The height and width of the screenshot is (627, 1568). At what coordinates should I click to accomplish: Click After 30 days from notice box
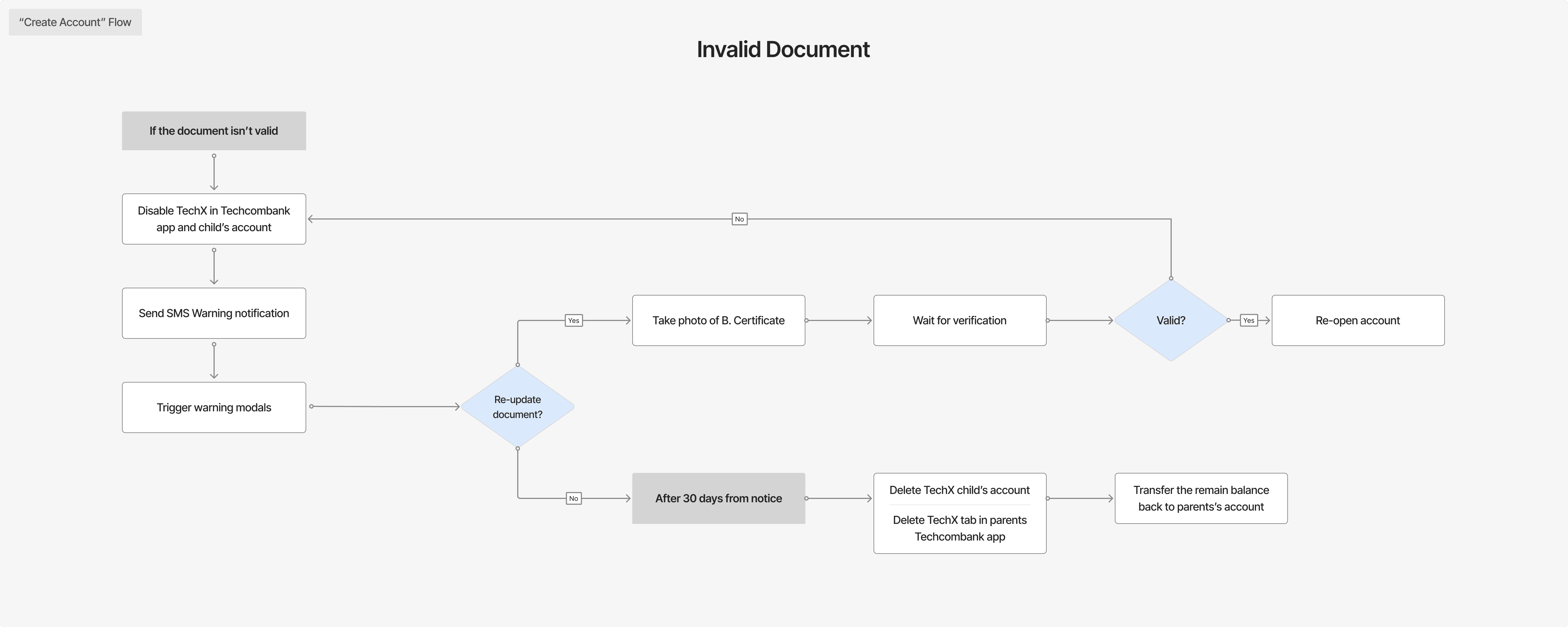point(718,498)
